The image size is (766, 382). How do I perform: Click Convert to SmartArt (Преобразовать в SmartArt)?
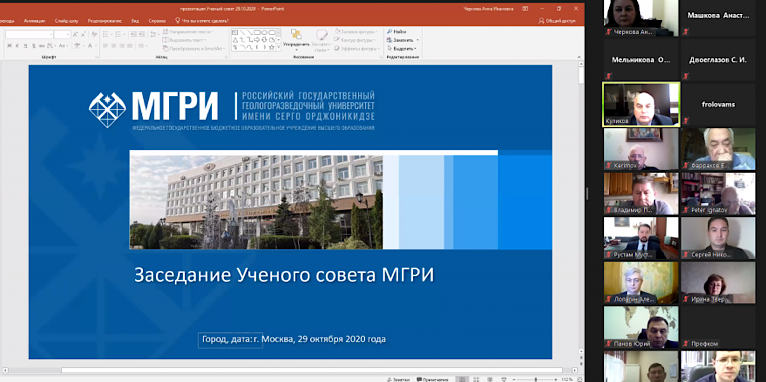click(x=192, y=48)
